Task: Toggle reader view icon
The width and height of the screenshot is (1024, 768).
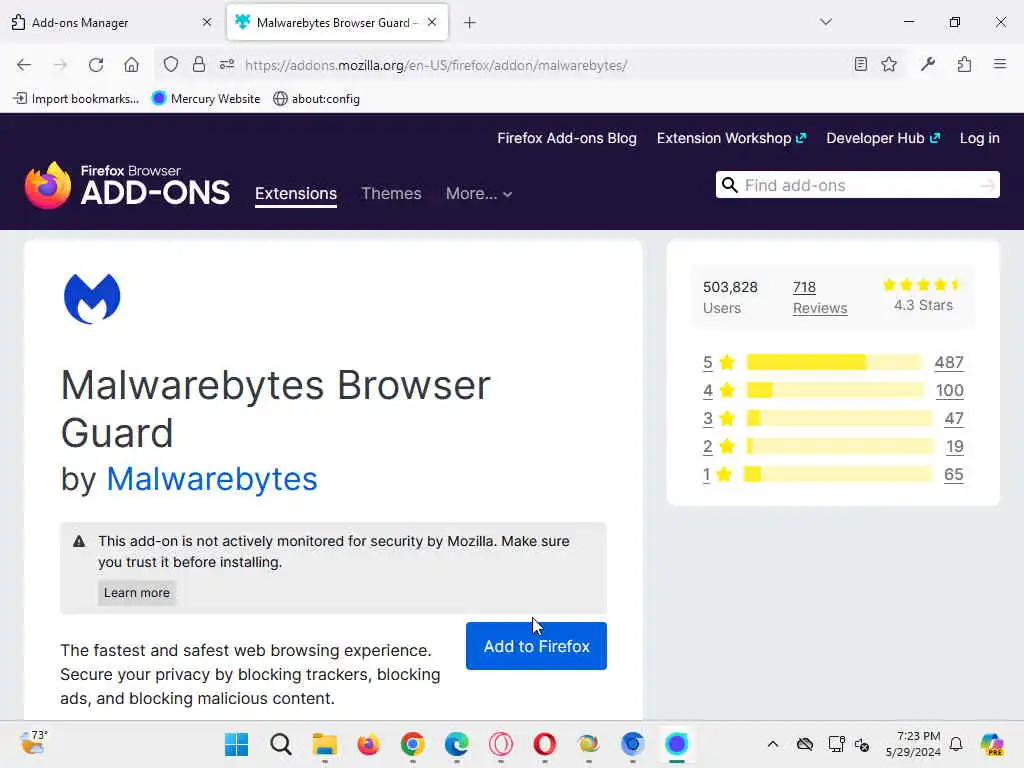Action: point(861,64)
